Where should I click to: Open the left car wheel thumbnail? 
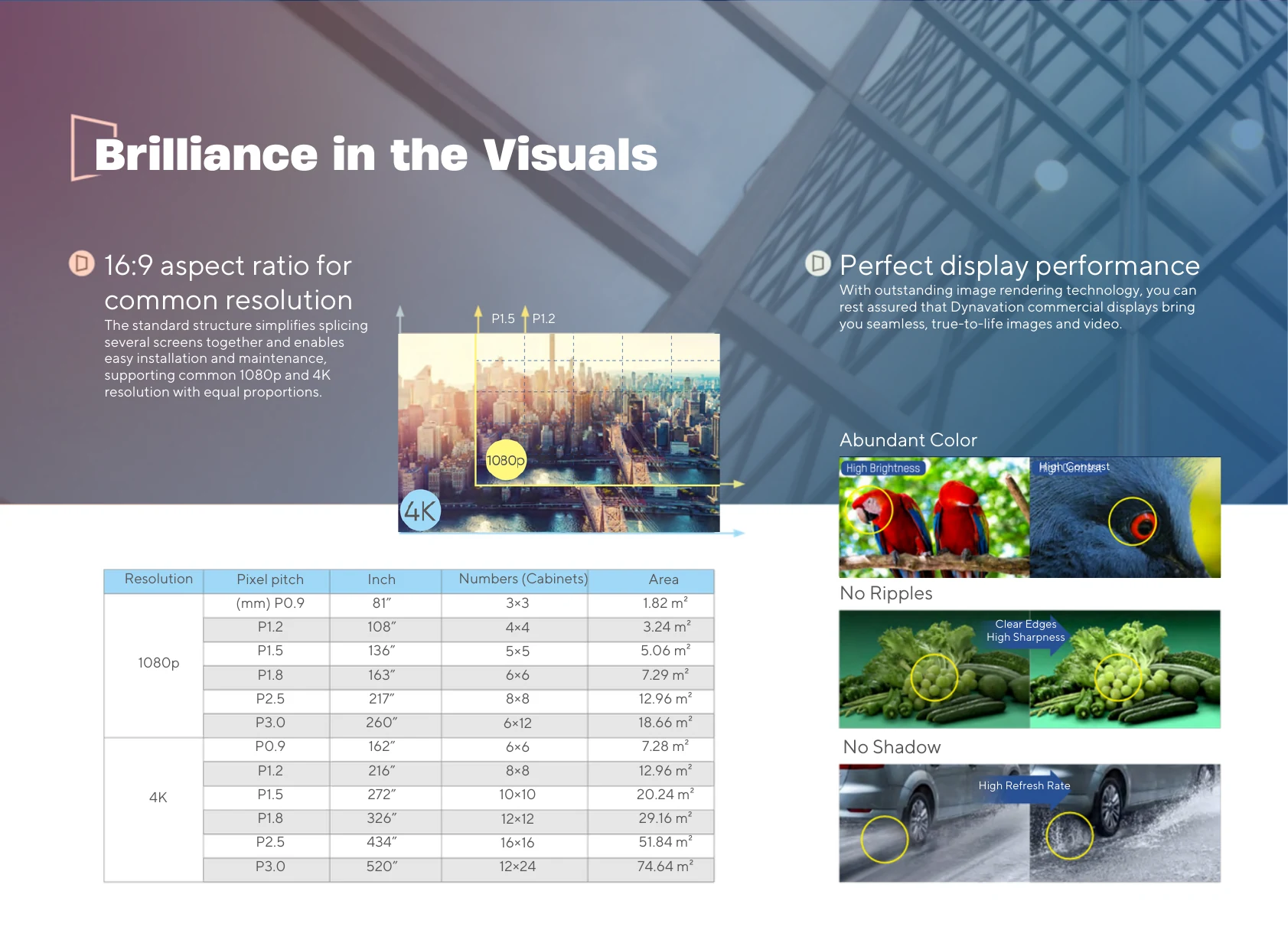pos(934,823)
